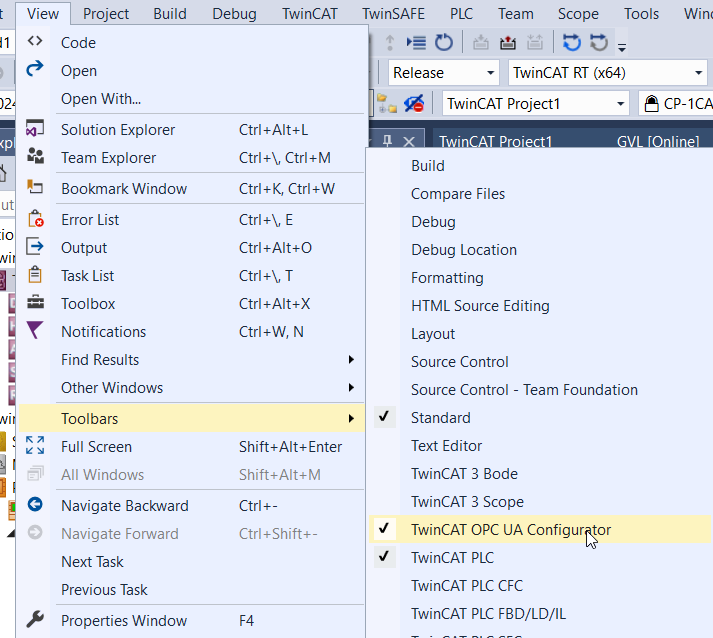Open the TwinSAFE menu
The image size is (713, 638).
[393, 14]
